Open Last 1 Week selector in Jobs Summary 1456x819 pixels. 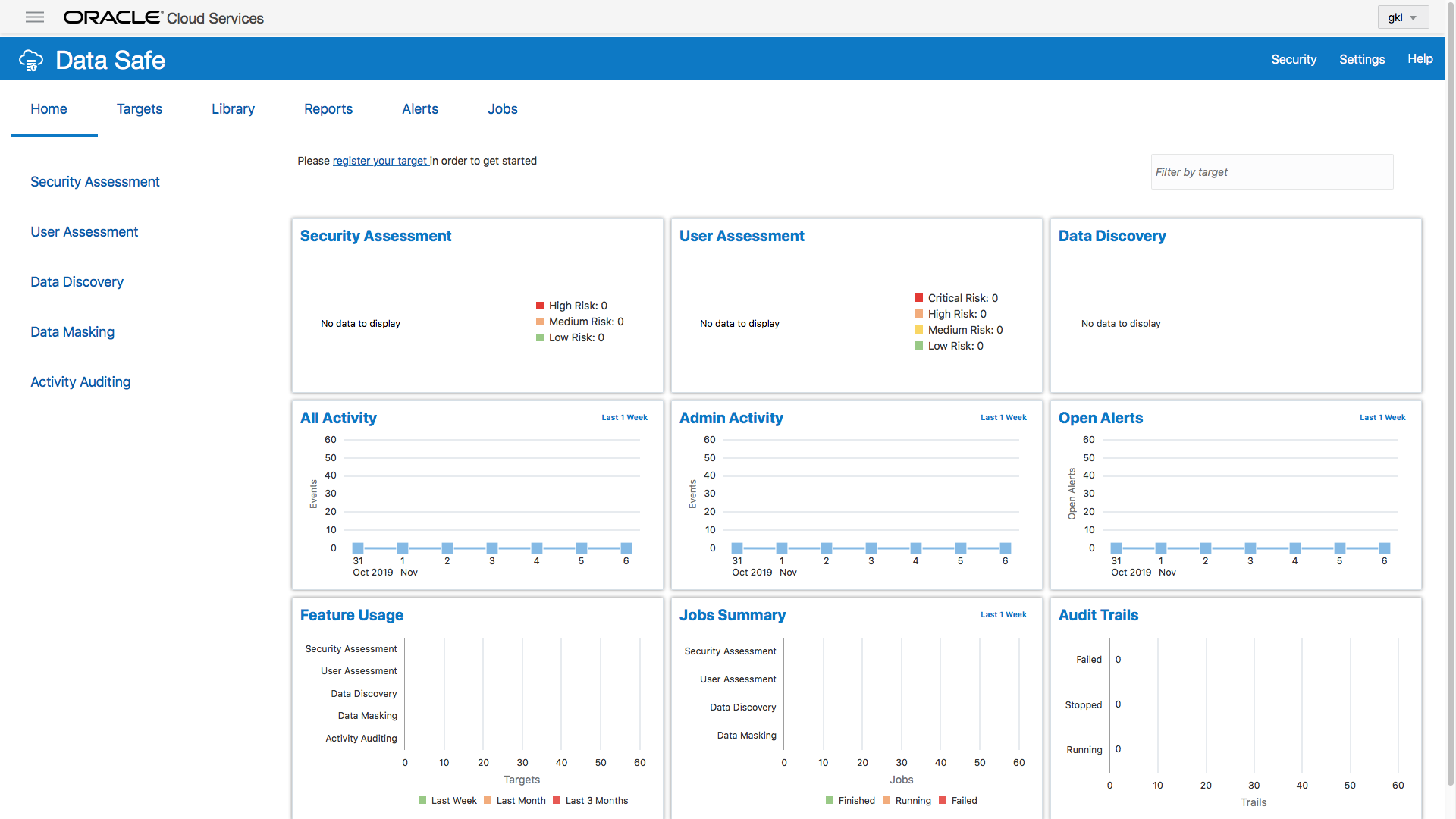1003,615
